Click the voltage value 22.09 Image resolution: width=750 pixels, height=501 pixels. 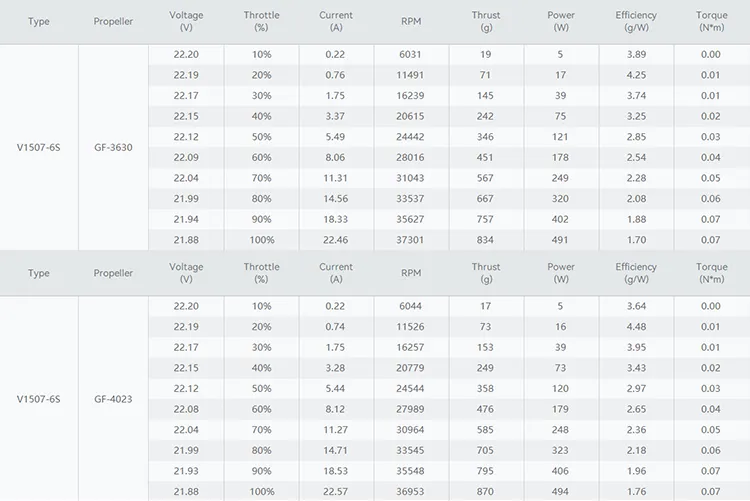click(x=186, y=157)
